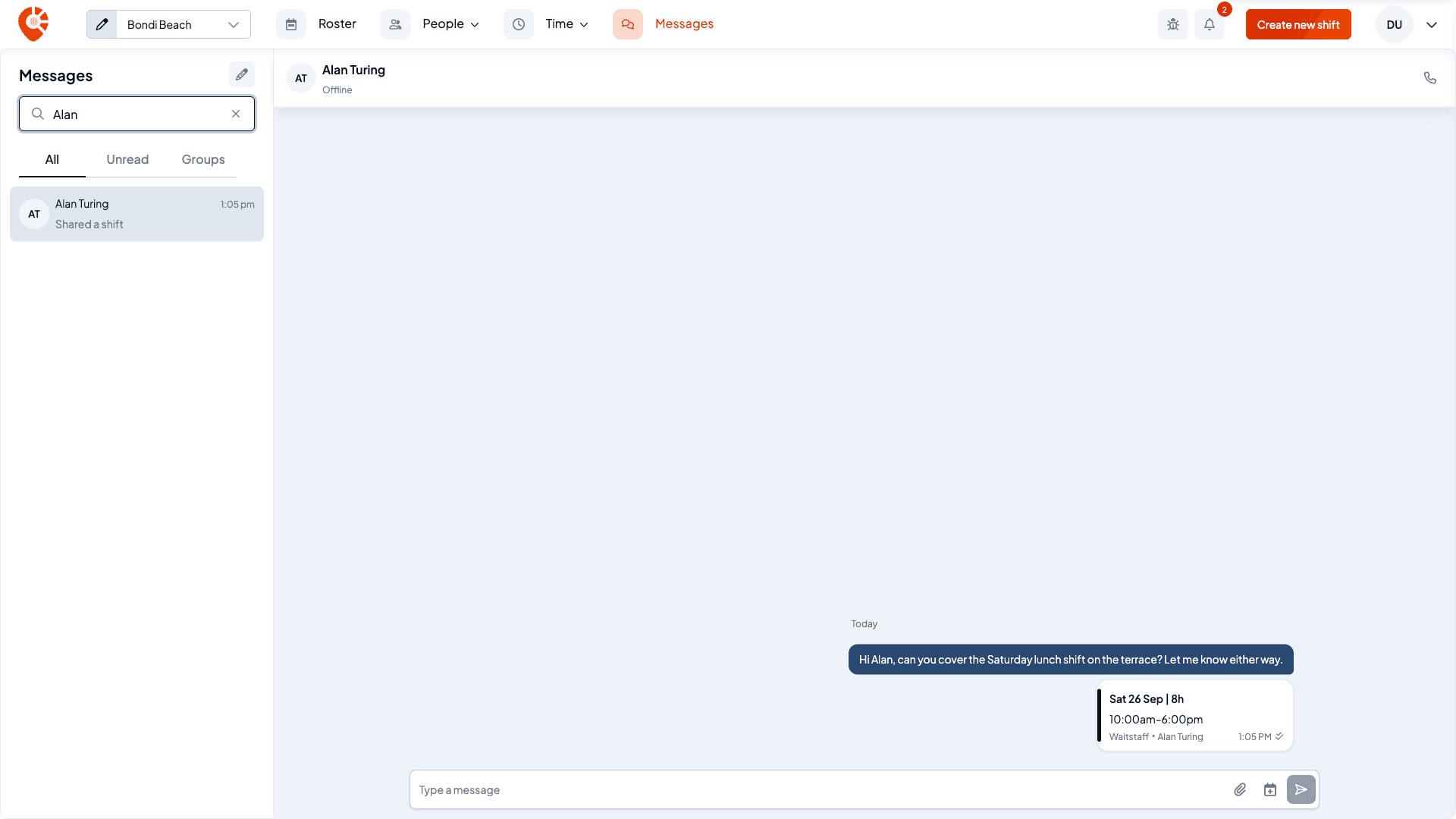Viewport: 1456px width, 819px height.
Task: Open the DU user avatar
Action: 1395,24
